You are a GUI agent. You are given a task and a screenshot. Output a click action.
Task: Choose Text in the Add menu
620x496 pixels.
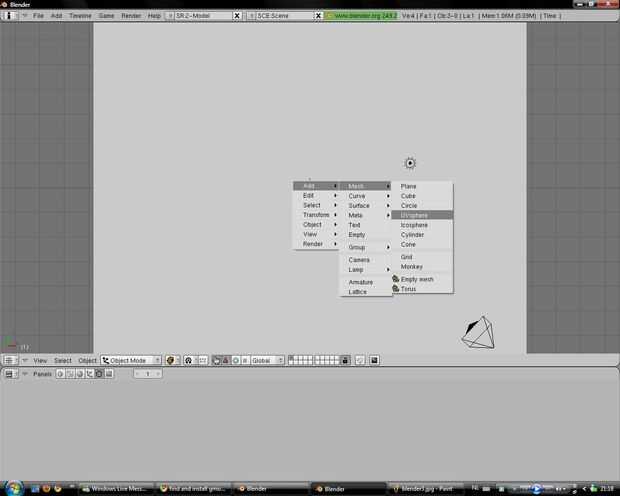[x=366, y=225]
